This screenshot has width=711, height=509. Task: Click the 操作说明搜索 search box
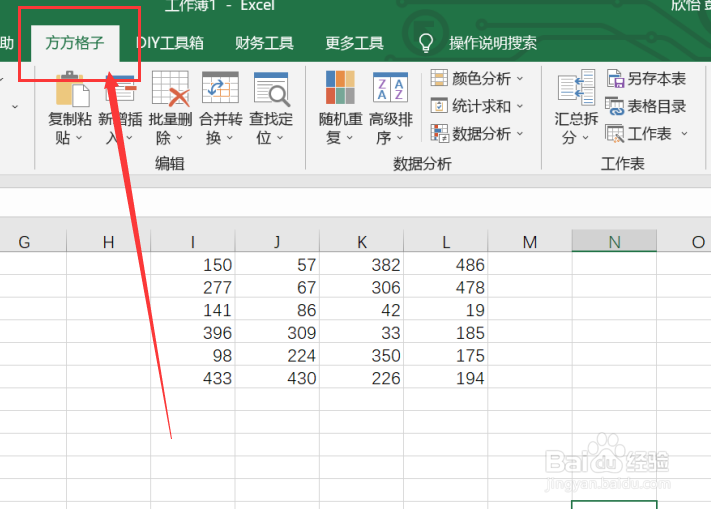click(492, 43)
